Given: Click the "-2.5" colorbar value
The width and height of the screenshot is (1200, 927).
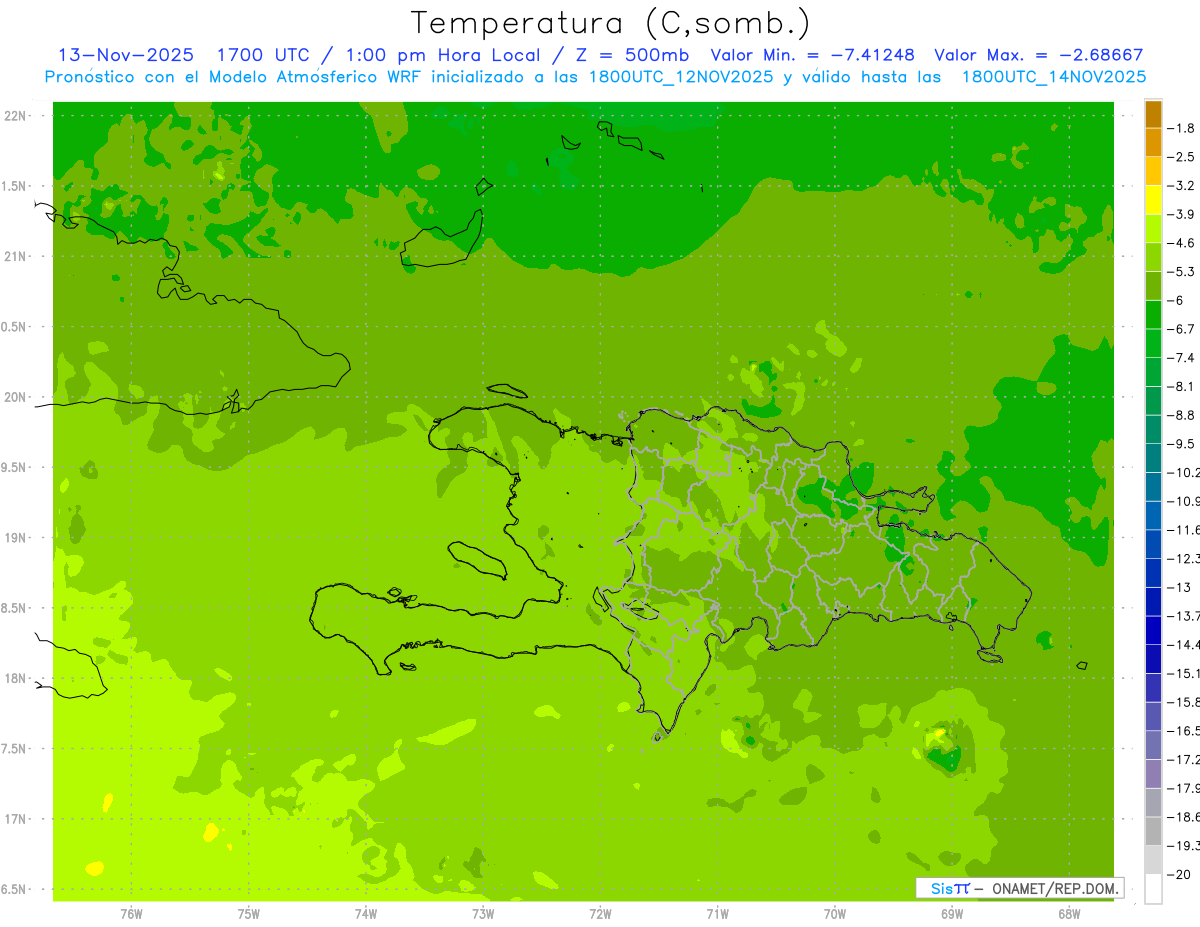Looking at the screenshot, I should click(1181, 157).
